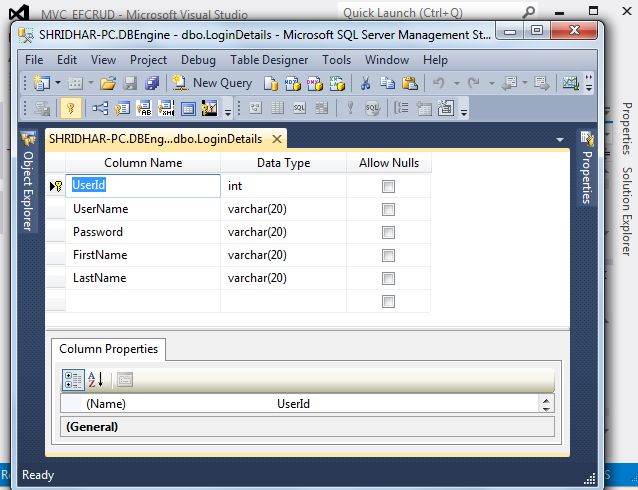Click the UserId column name field
638x490 pixels.
tap(143, 186)
